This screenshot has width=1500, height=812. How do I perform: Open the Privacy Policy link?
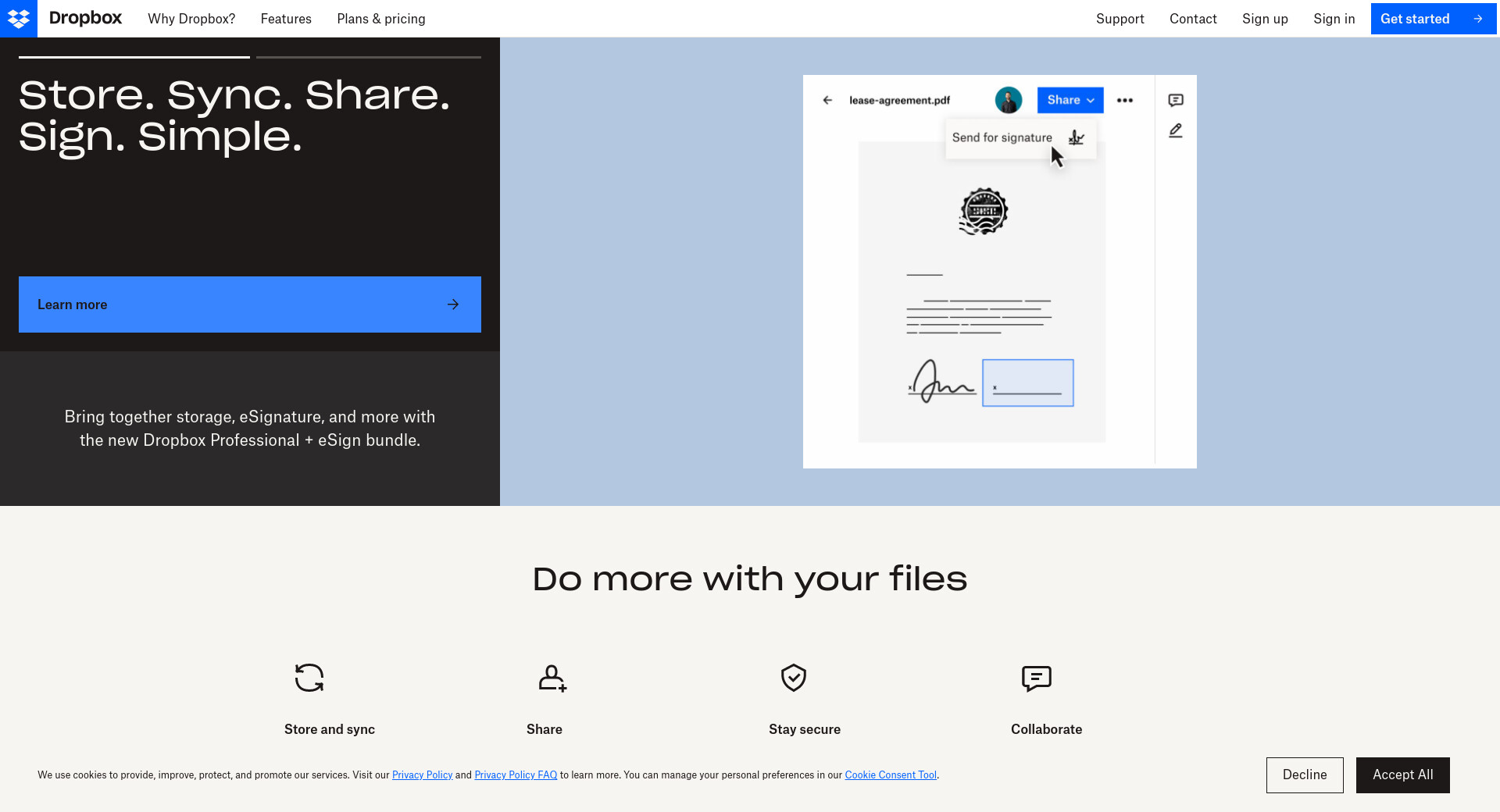click(422, 775)
